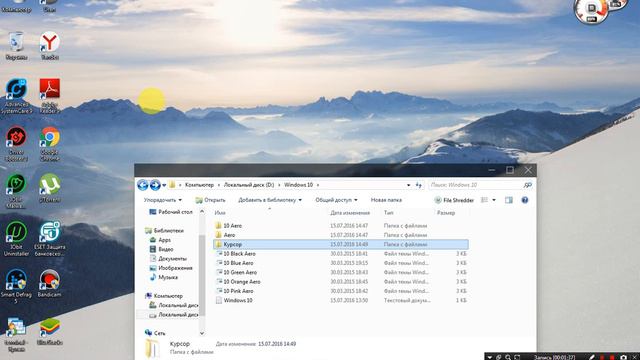Image resolution: width=640 pixels, height=360 pixels.
Task: Open the view options dropdown arrow
Action: point(494,200)
